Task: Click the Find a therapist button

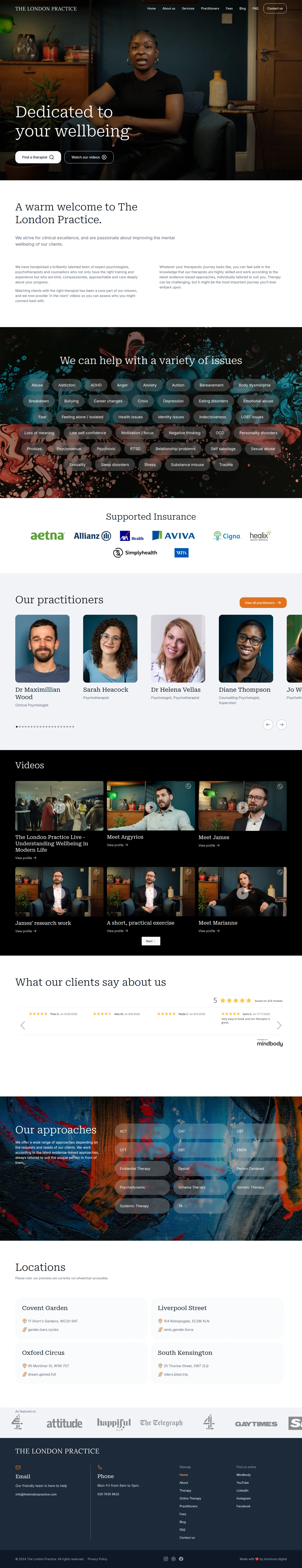Action: pos(38,157)
